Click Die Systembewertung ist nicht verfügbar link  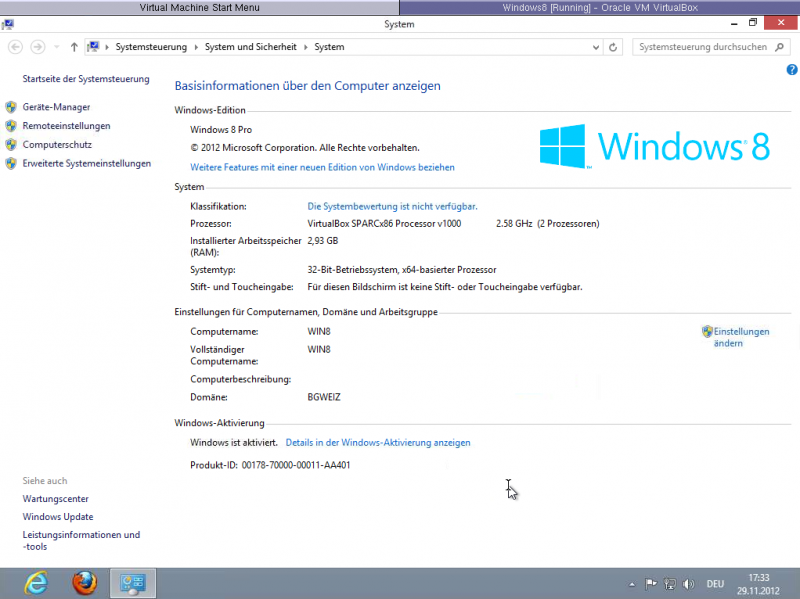[392, 207]
